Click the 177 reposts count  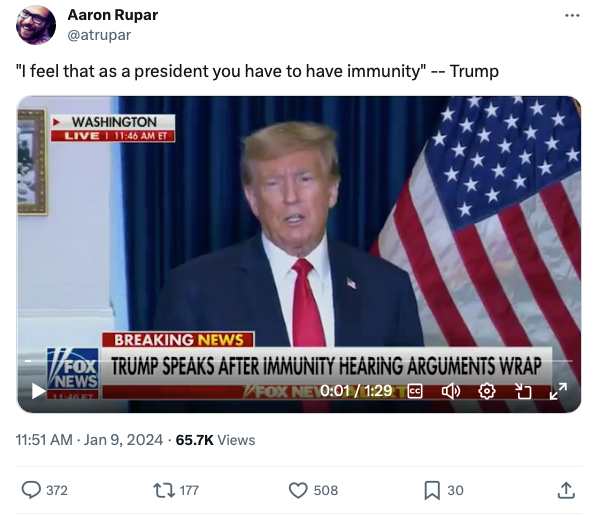coord(189,490)
